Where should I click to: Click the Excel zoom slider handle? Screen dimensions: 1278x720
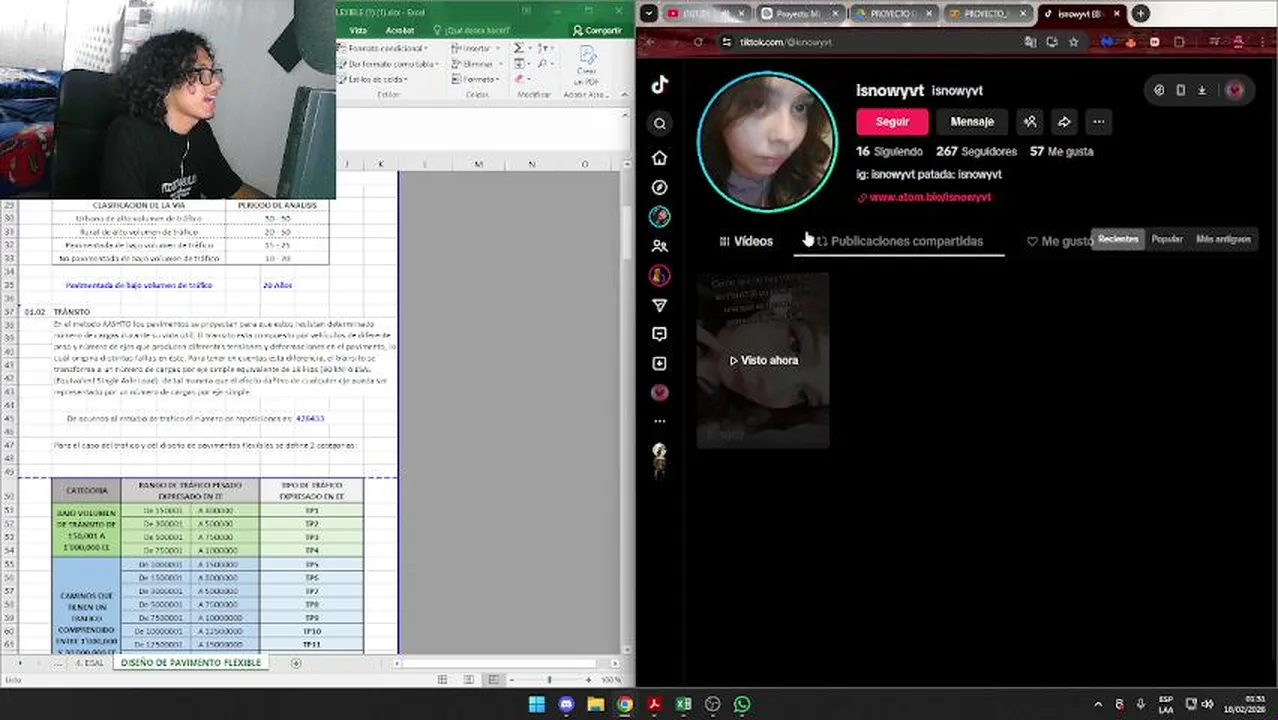click(x=549, y=680)
